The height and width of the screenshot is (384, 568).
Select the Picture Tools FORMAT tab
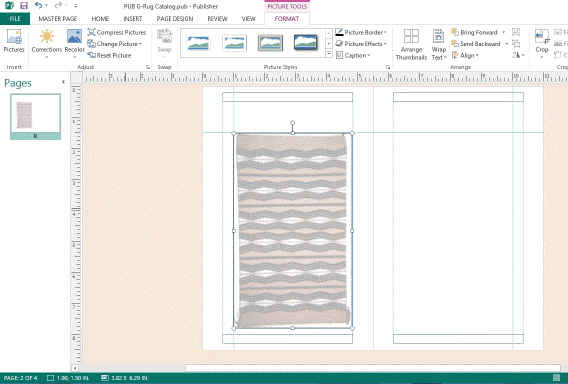[x=287, y=18]
